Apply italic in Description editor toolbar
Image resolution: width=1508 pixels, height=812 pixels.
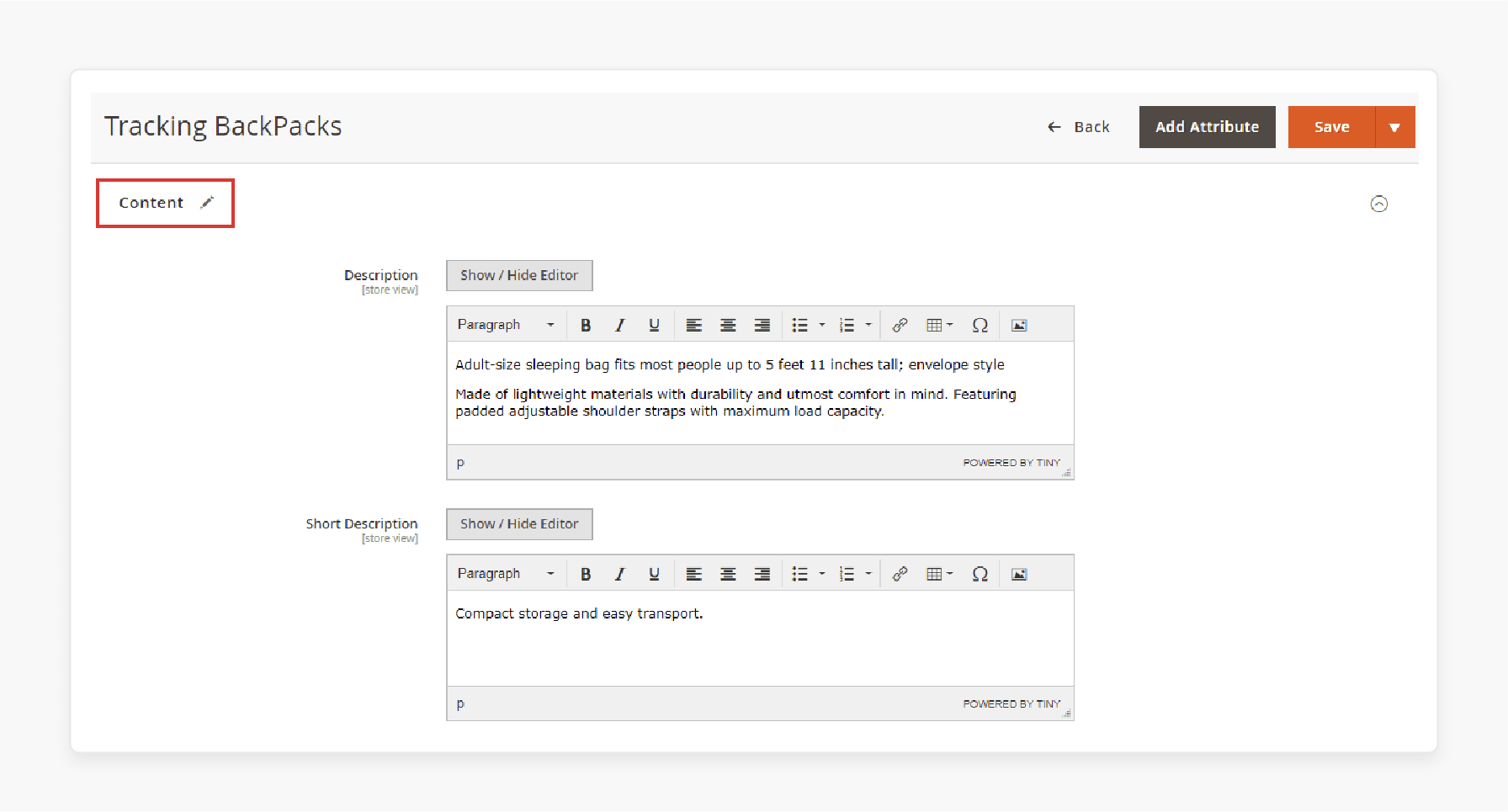[x=620, y=325]
